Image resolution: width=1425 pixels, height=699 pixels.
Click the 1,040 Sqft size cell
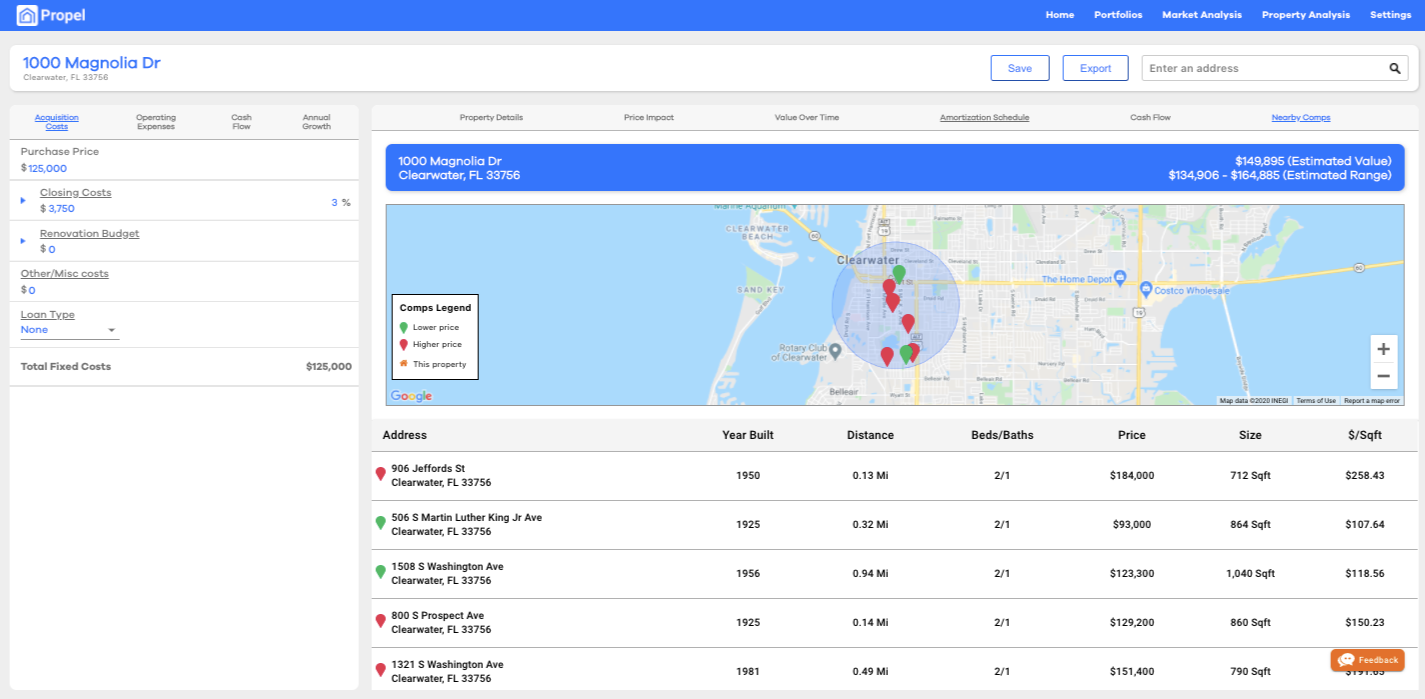1250,574
